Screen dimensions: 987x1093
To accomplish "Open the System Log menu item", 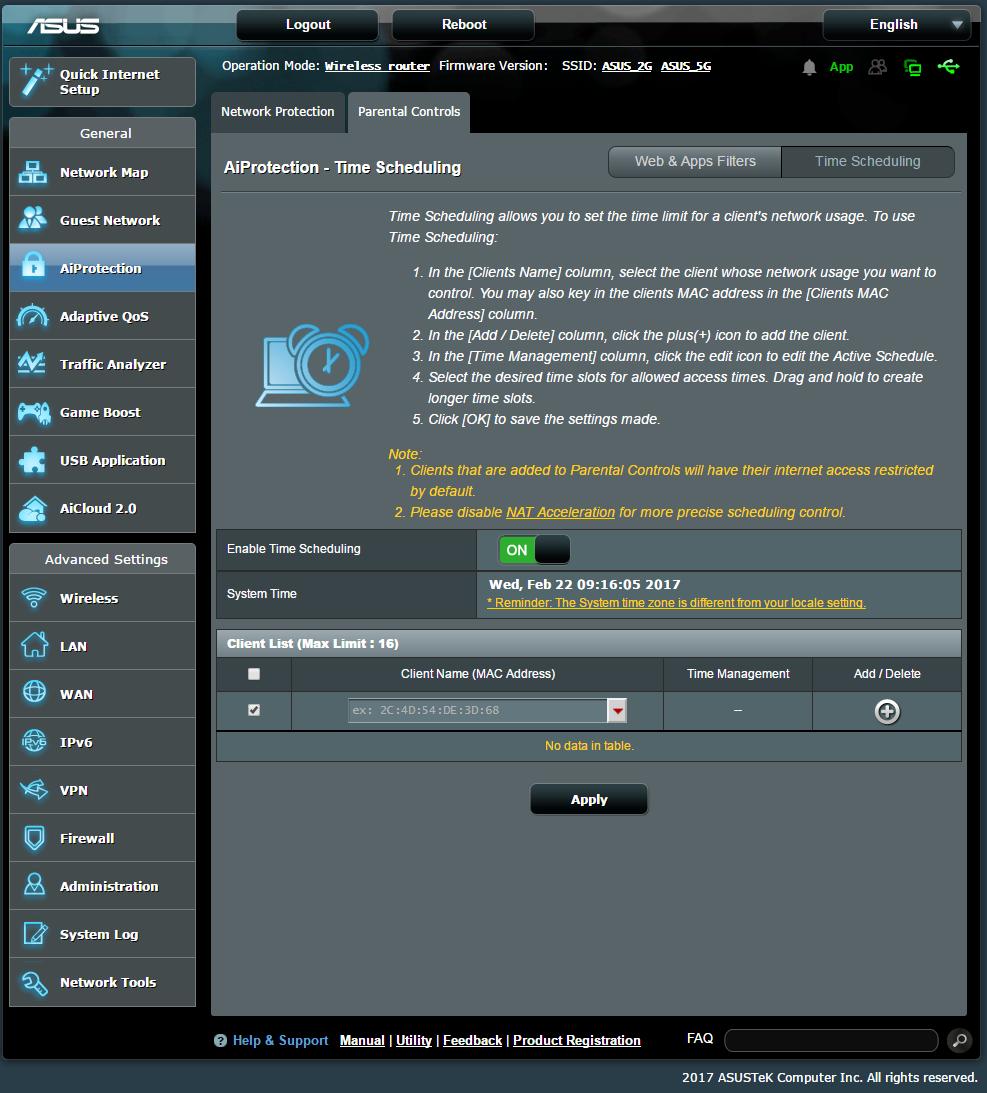I will (x=102, y=934).
